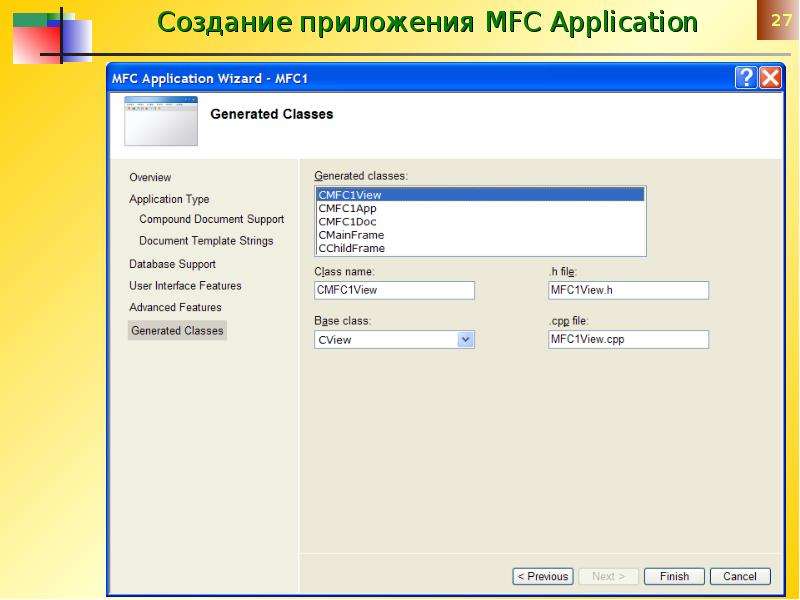This screenshot has height=600, width=800.
Task: Open Compound Document Support page
Action: [x=211, y=219]
